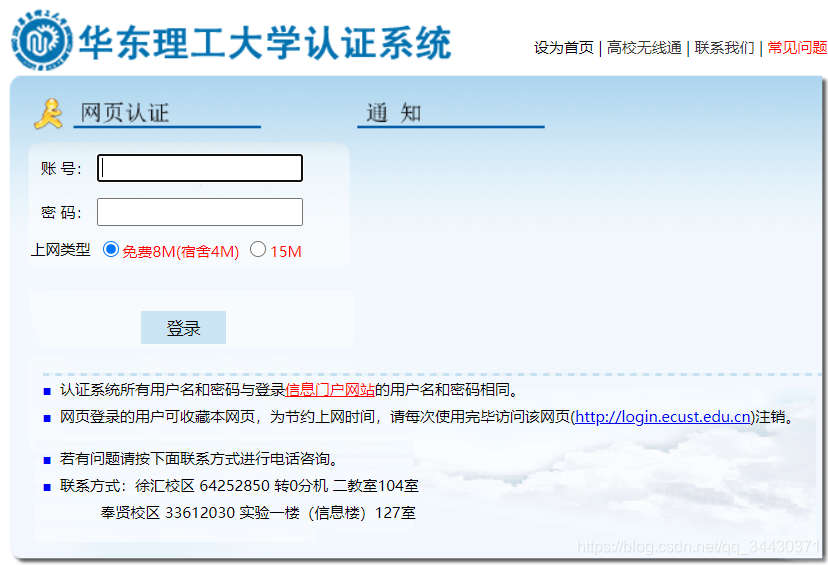This screenshot has height=565, width=828.
Task: Select the 15M network type radio button
Action: (258, 249)
